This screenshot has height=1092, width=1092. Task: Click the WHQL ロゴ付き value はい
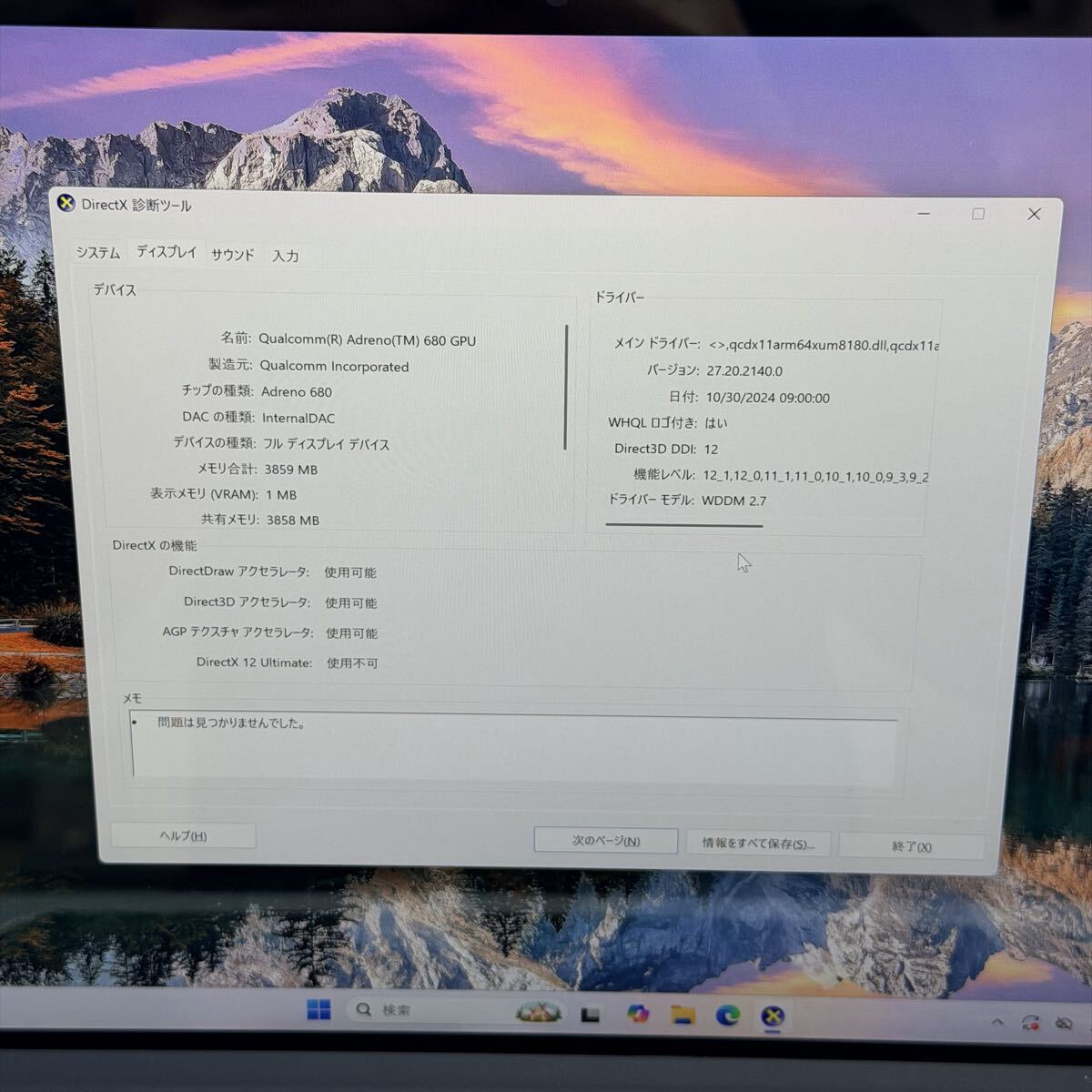(716, 423)
